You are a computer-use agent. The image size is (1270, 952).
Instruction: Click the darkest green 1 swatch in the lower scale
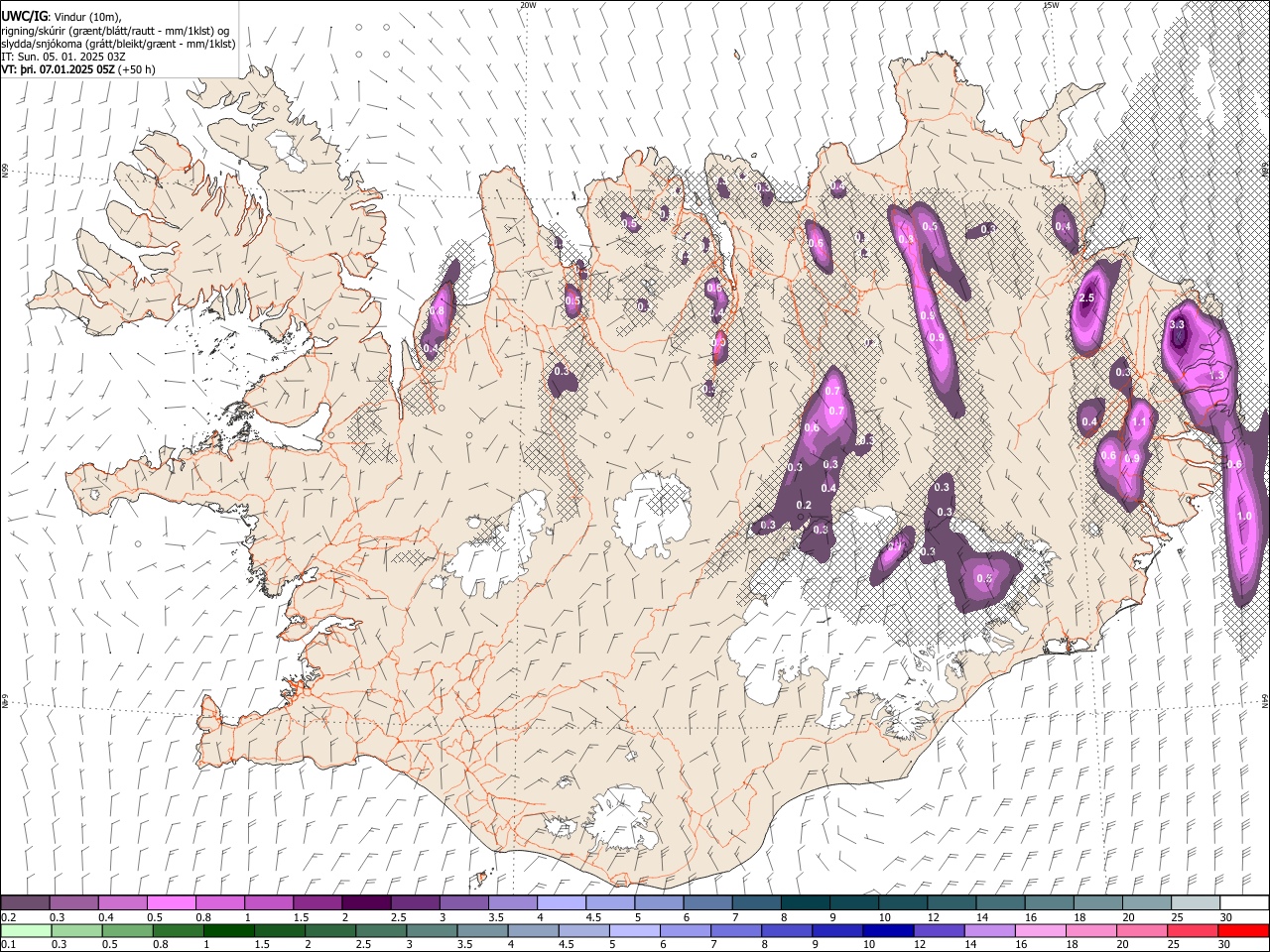[x=228, y=930]
